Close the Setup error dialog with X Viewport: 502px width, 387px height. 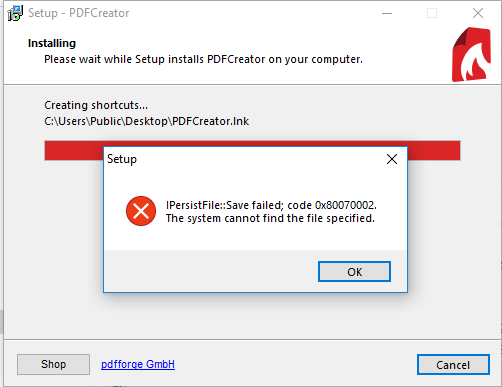tap(392, 159)
